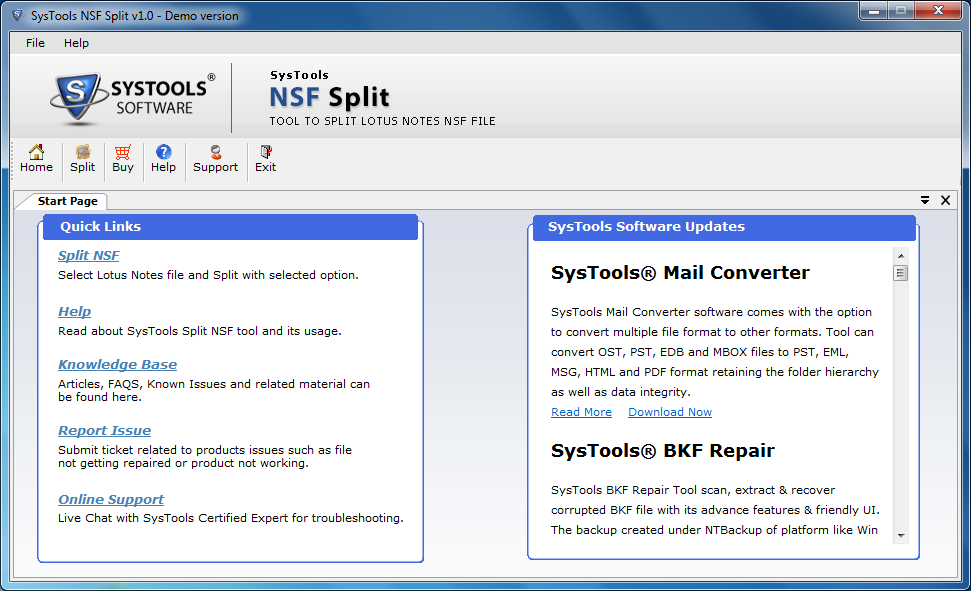
Task: Click the 'SysTools® Mail Converter' heading
Action: [680, 273]
